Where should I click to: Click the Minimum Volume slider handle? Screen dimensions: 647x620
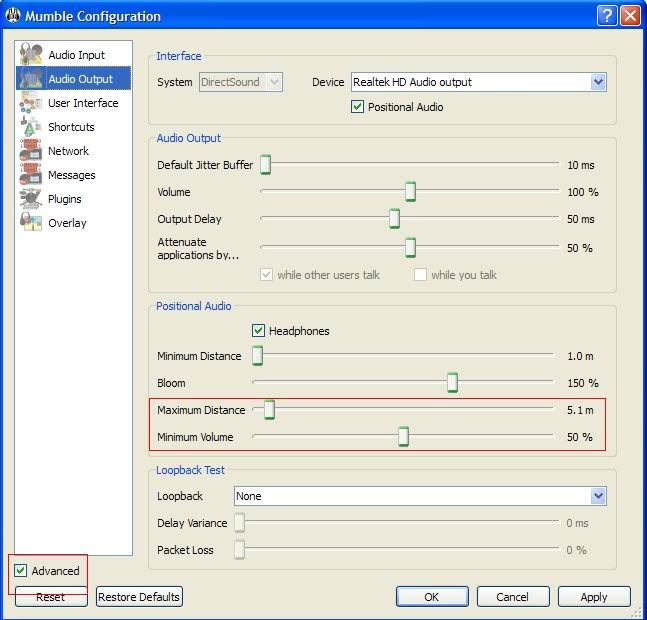(404, 436)
